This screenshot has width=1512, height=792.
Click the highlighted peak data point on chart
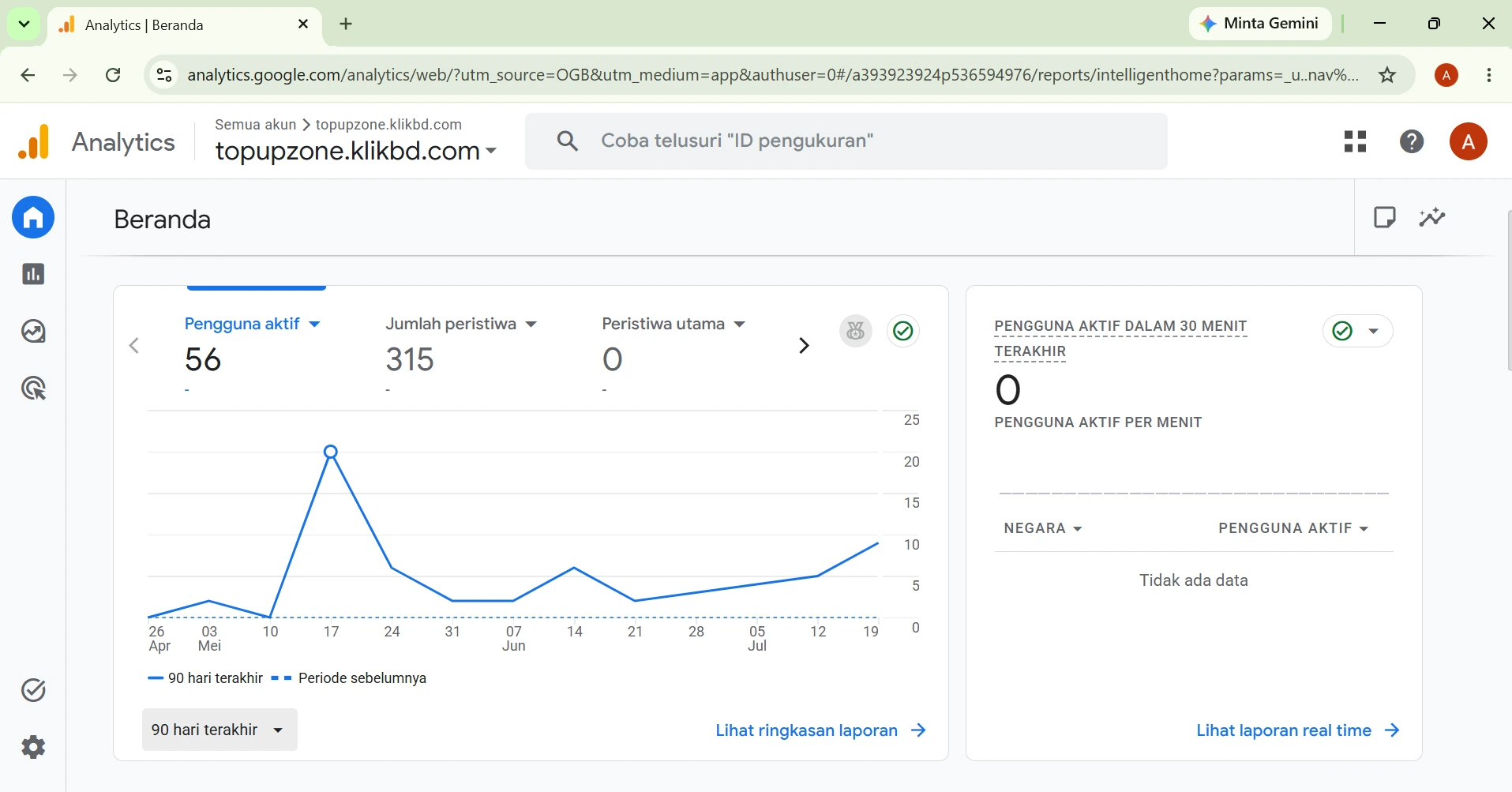(331, 452)
